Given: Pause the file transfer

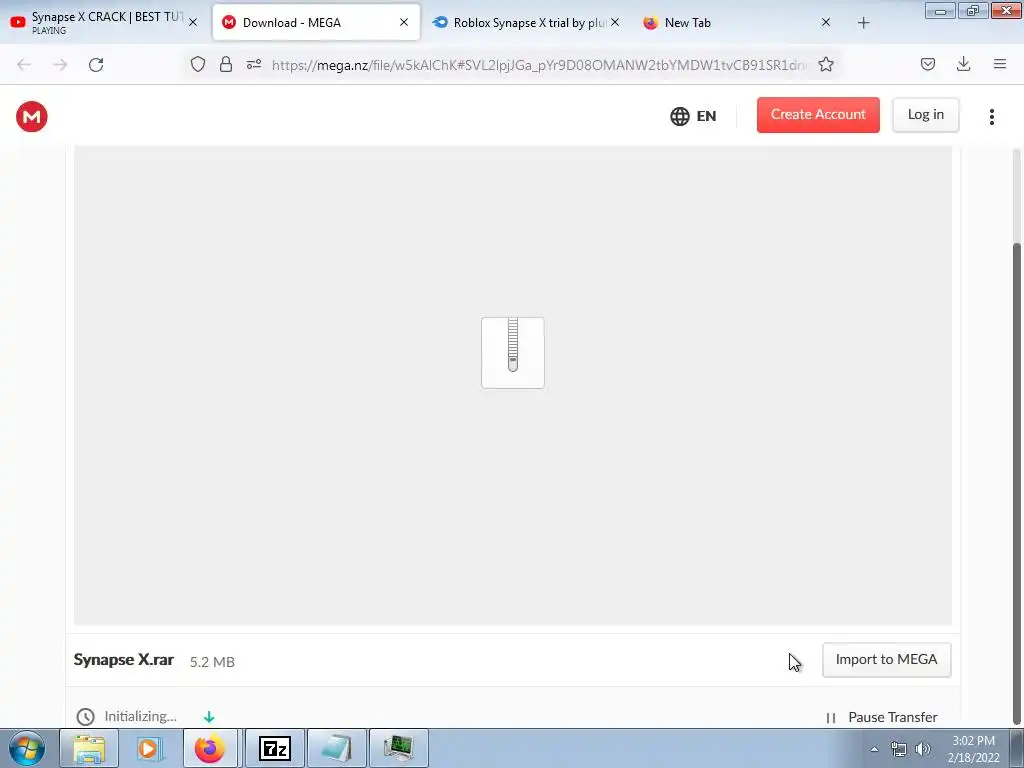Looking at the screenshot, I should tap(882, 717).
